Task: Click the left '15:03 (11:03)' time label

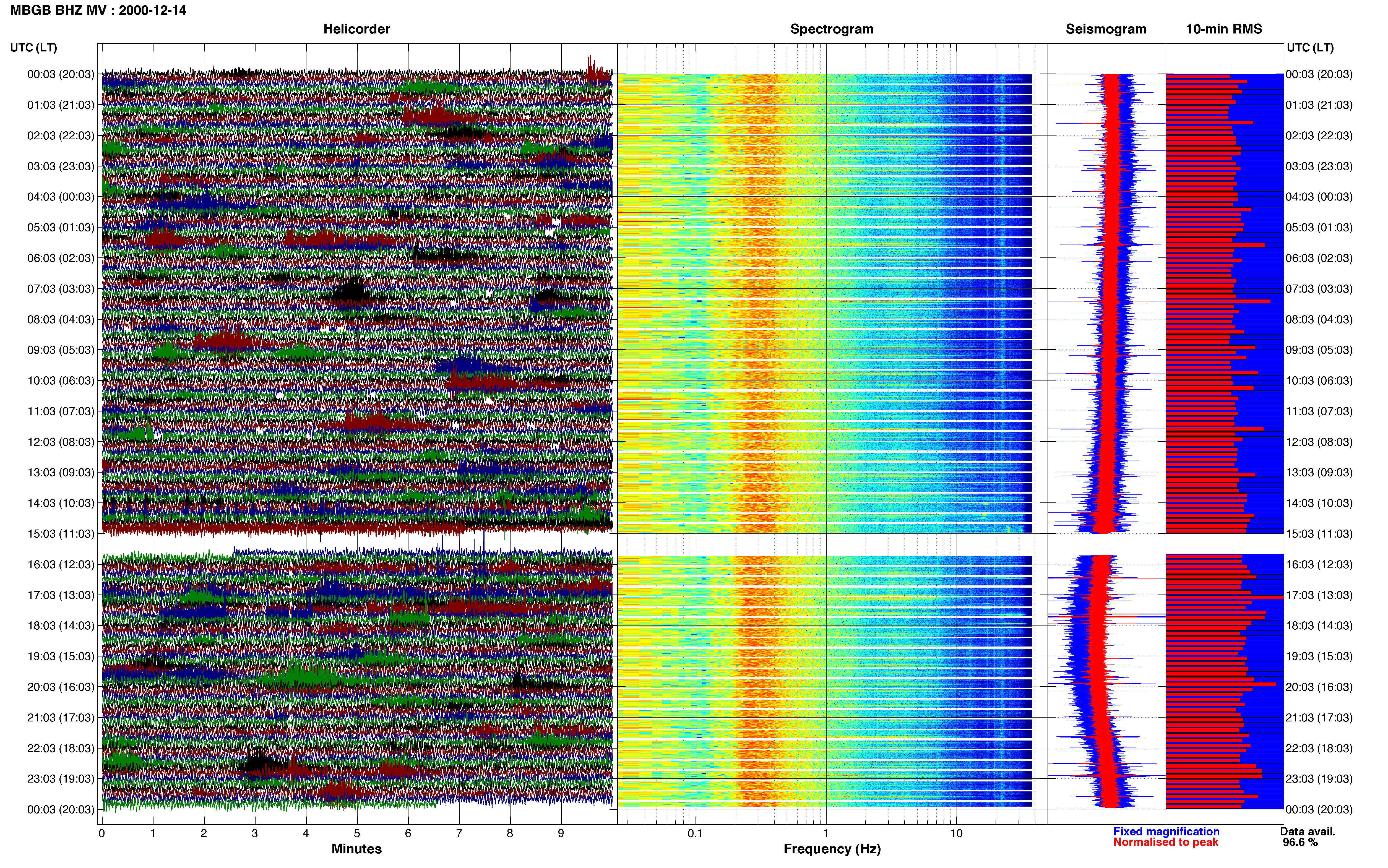Action: 60,534
